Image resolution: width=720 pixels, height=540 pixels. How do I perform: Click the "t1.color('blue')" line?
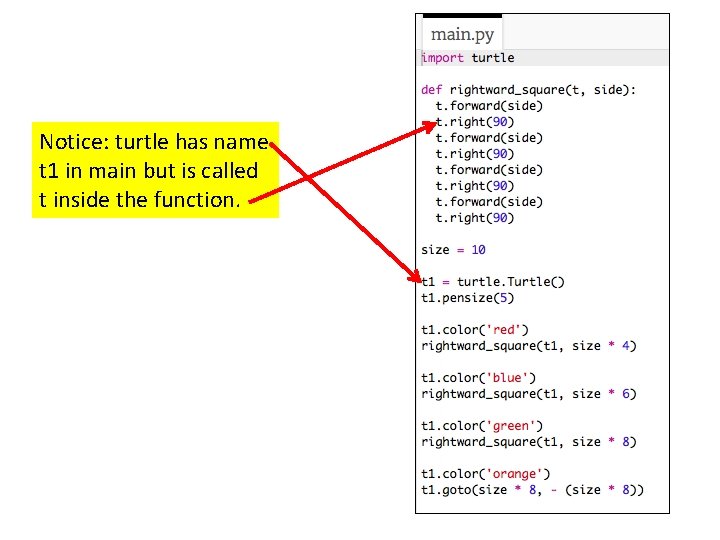click(478, 378)
